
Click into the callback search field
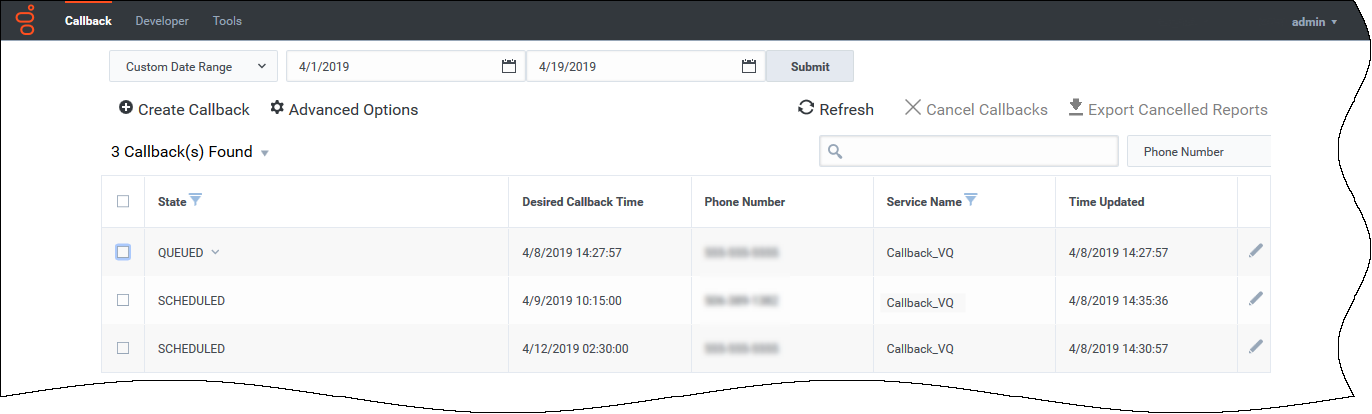968,152
